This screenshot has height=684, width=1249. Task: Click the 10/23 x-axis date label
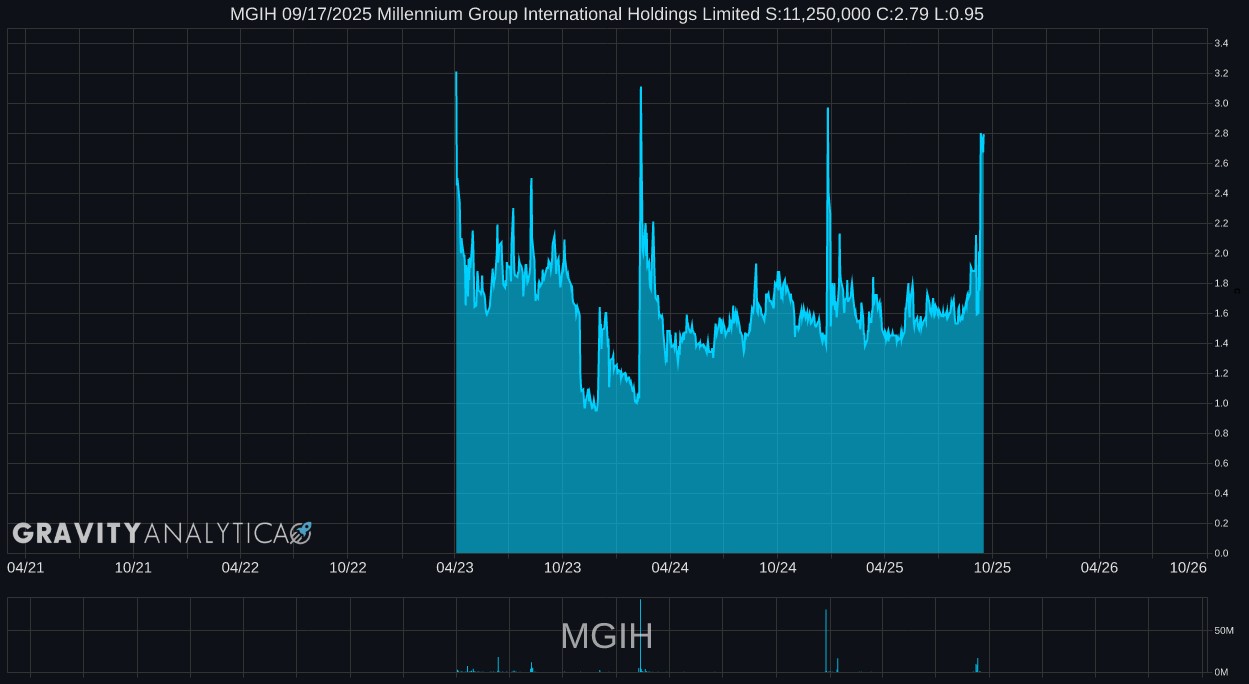[x=562, y=567]
